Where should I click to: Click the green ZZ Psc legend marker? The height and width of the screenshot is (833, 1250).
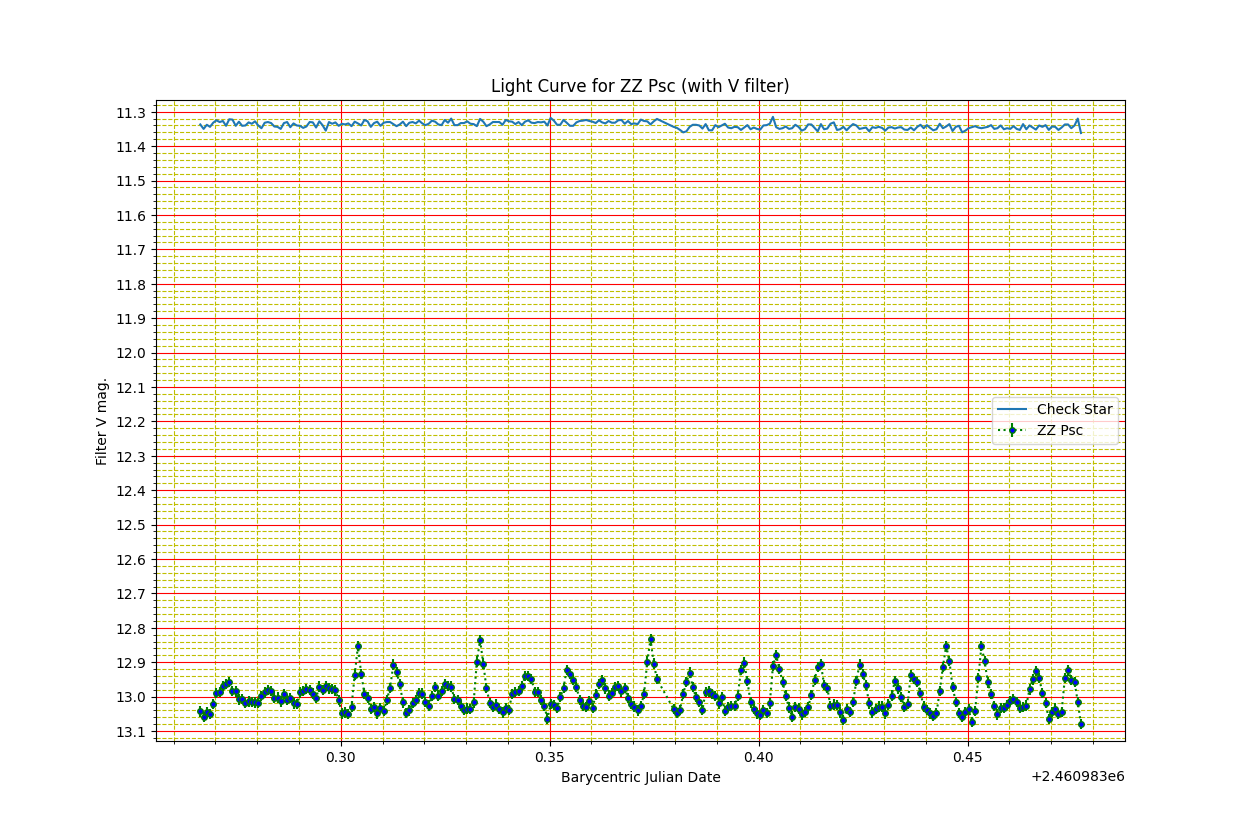pos(1013,430)
